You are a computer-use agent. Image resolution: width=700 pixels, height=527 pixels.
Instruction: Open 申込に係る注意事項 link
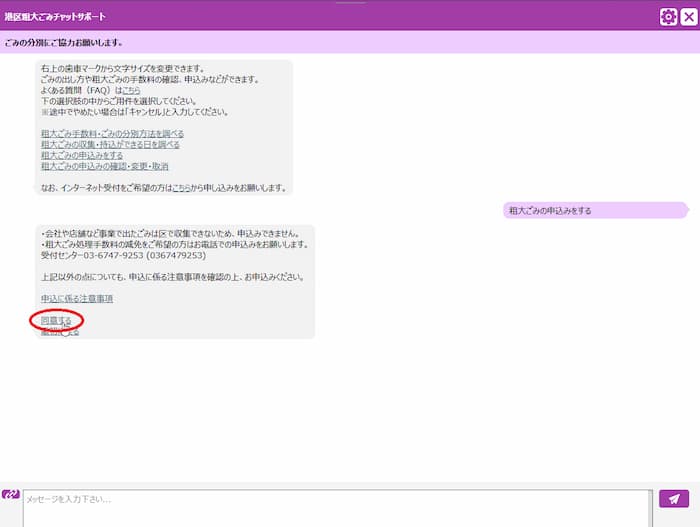click(x=77, y=298)
